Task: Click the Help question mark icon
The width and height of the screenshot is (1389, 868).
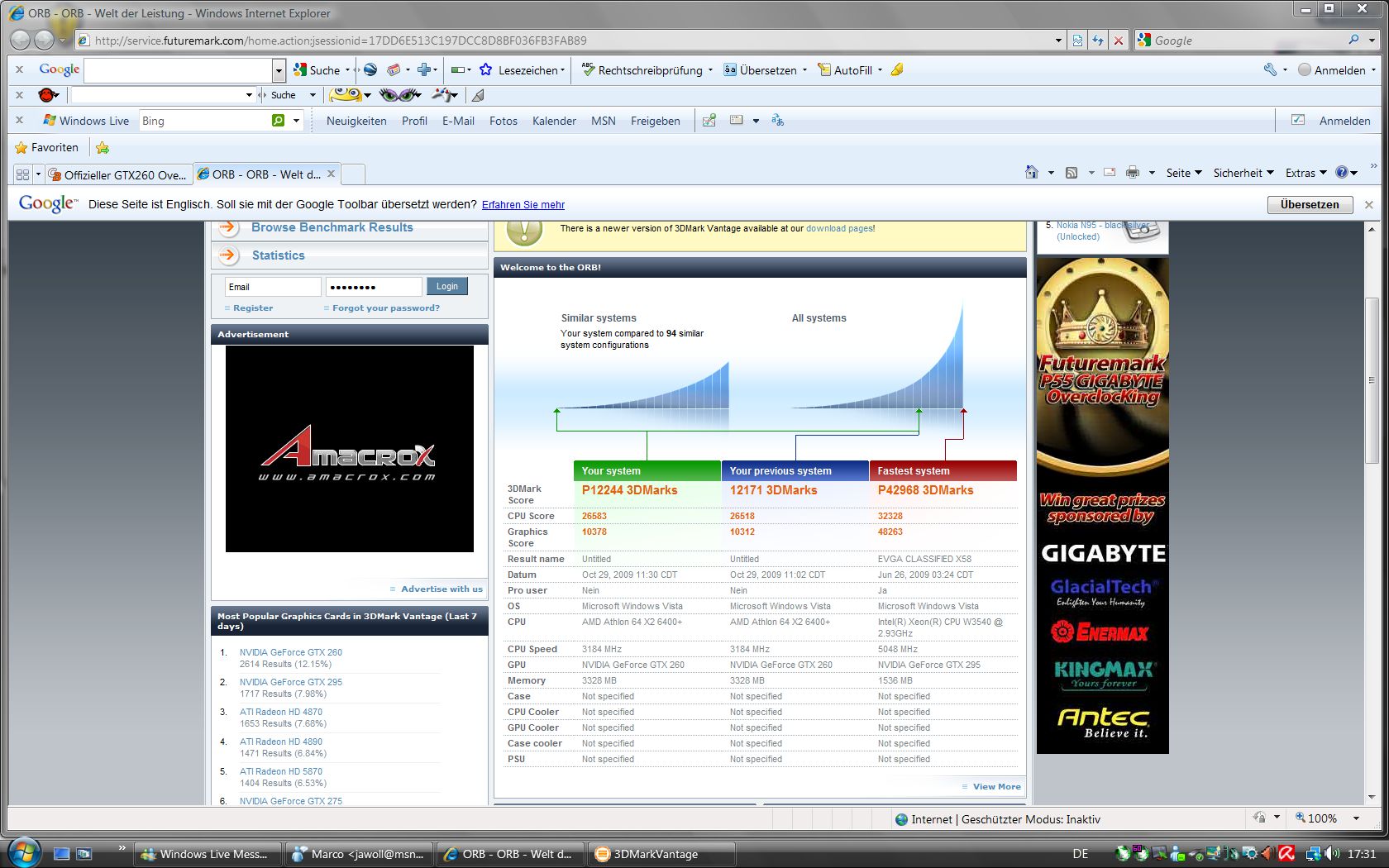Action: (1342, 173)
